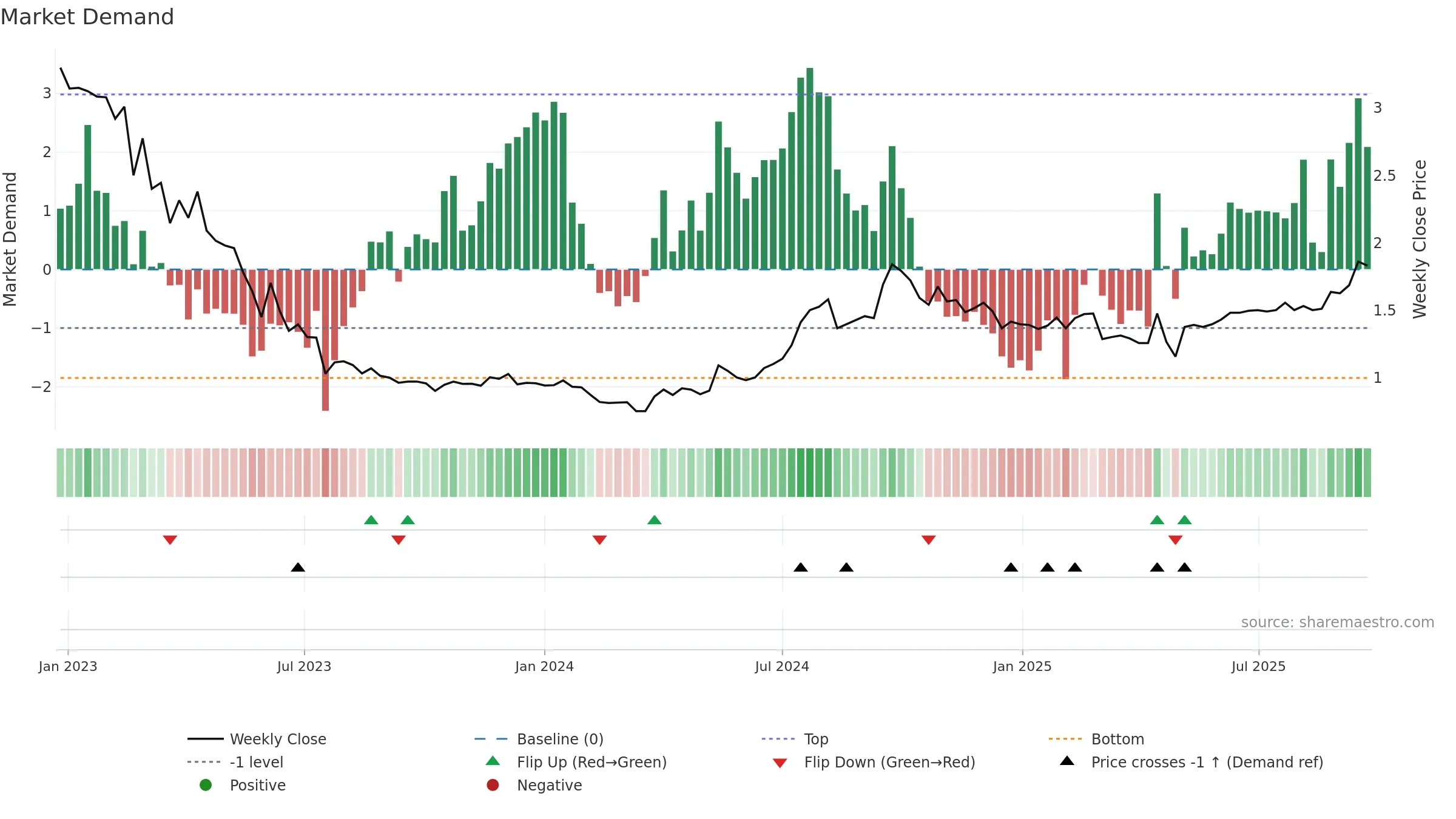Click the 2.5 tick on the price axis
The height and width of the screenshot is (819, 1456).
coord(1384,176)
